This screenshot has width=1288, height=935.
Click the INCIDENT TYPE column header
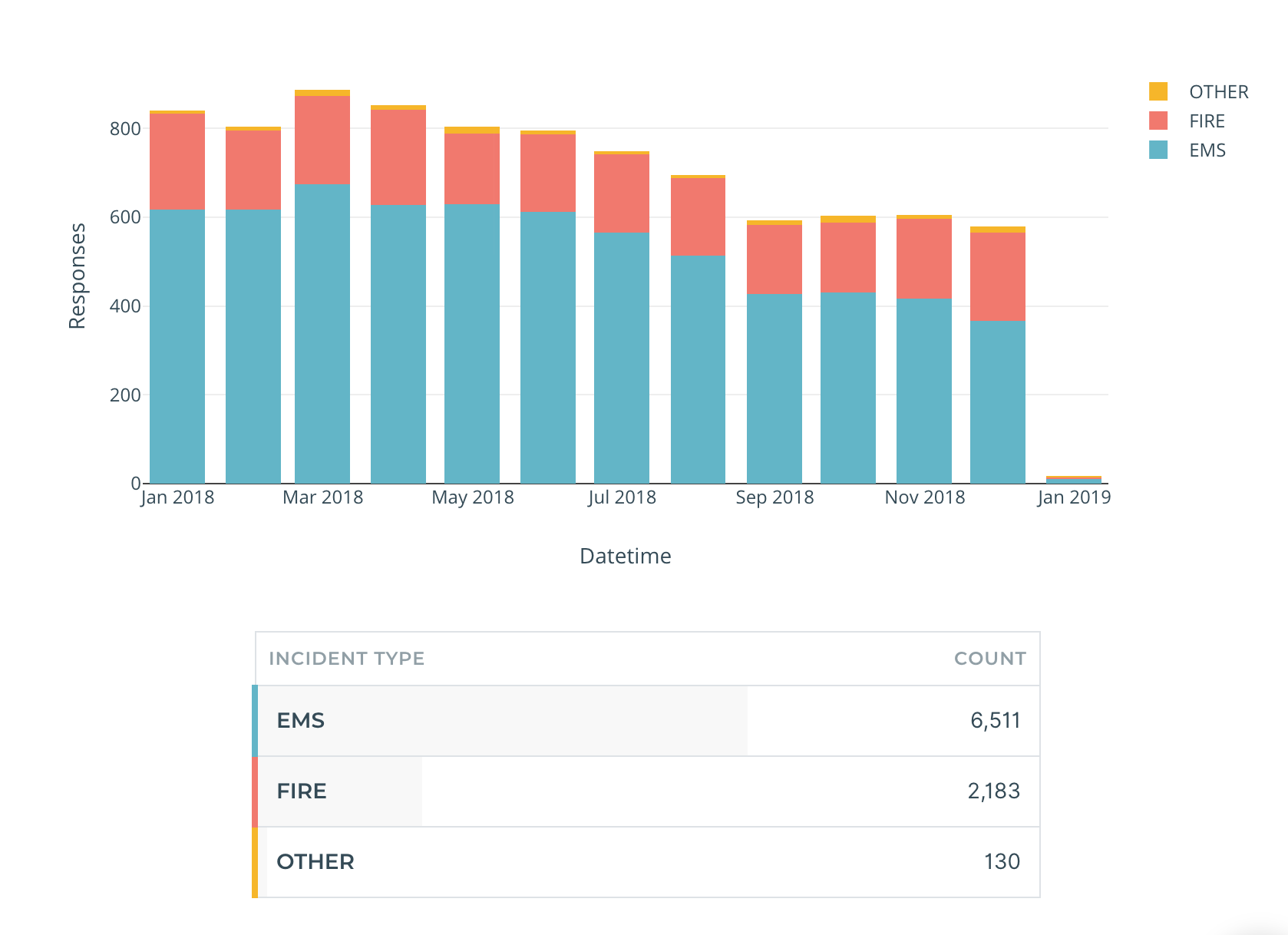[346, 659]
